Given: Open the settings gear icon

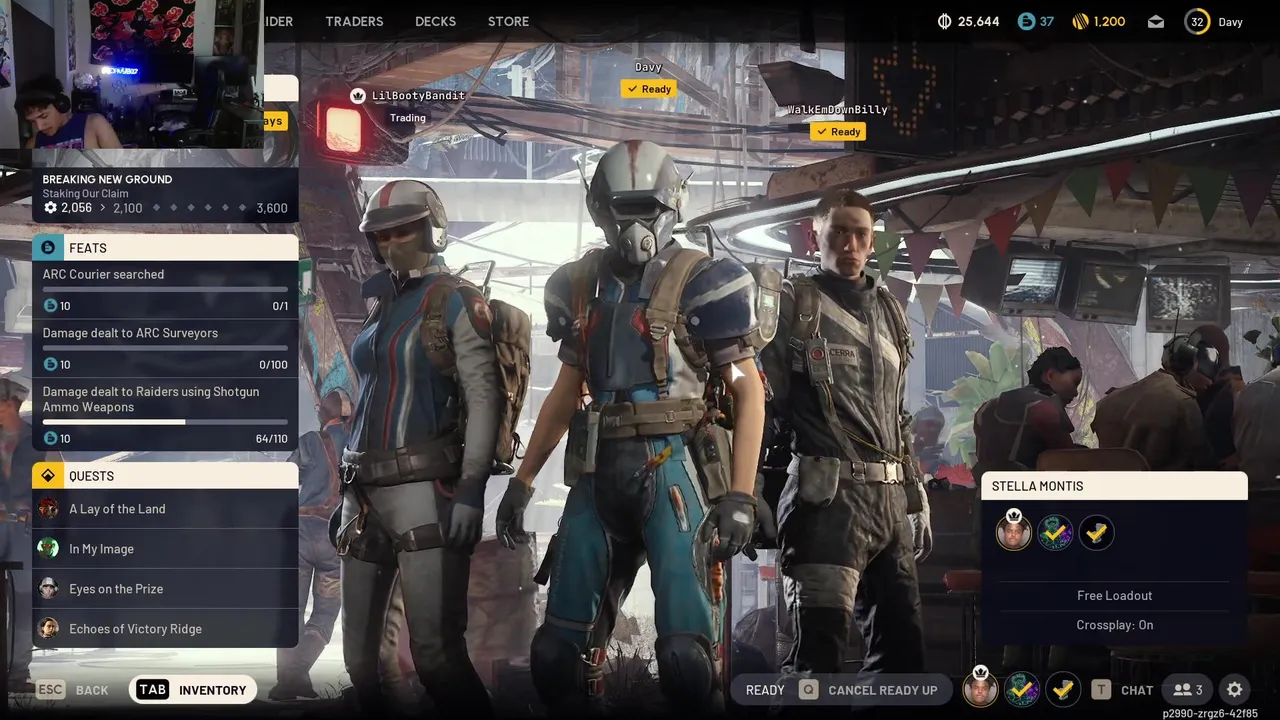Looking at the screenshot, I should point(1235,689).
